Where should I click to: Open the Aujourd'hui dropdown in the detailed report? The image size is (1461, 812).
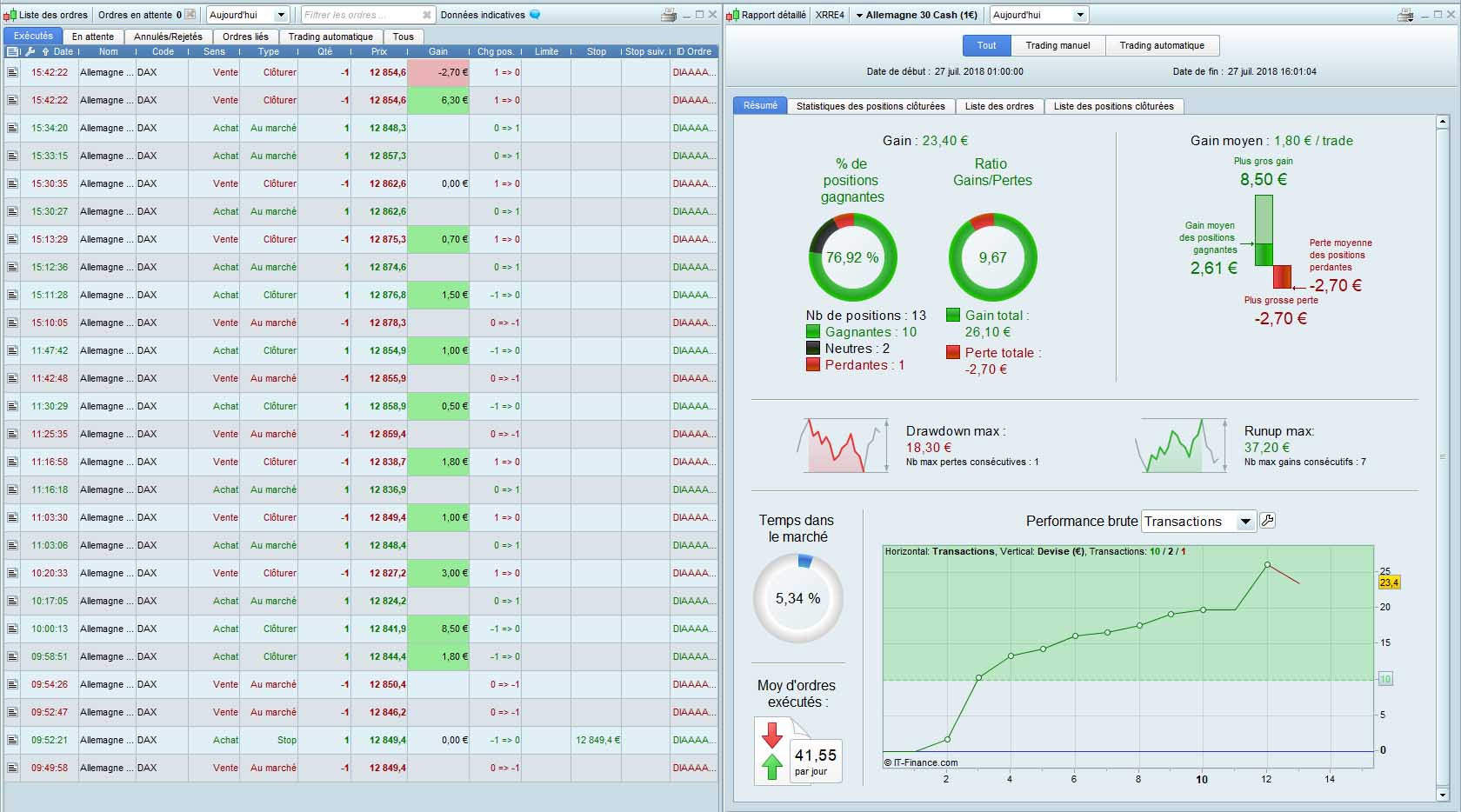coord(1038,15)
